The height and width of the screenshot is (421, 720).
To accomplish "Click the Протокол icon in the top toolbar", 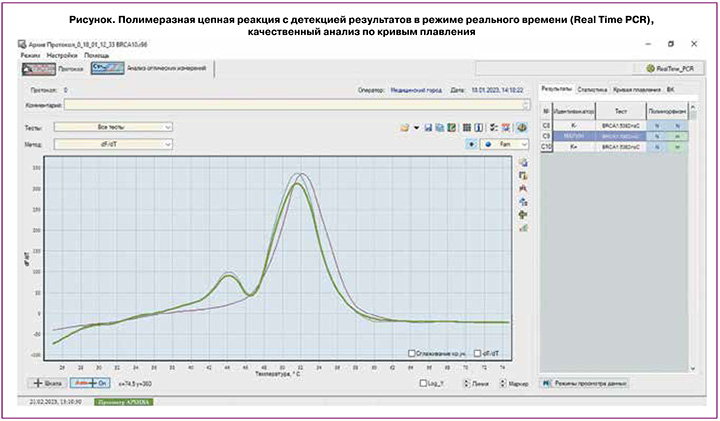I will pyautogui.click(x=41, y=69).
